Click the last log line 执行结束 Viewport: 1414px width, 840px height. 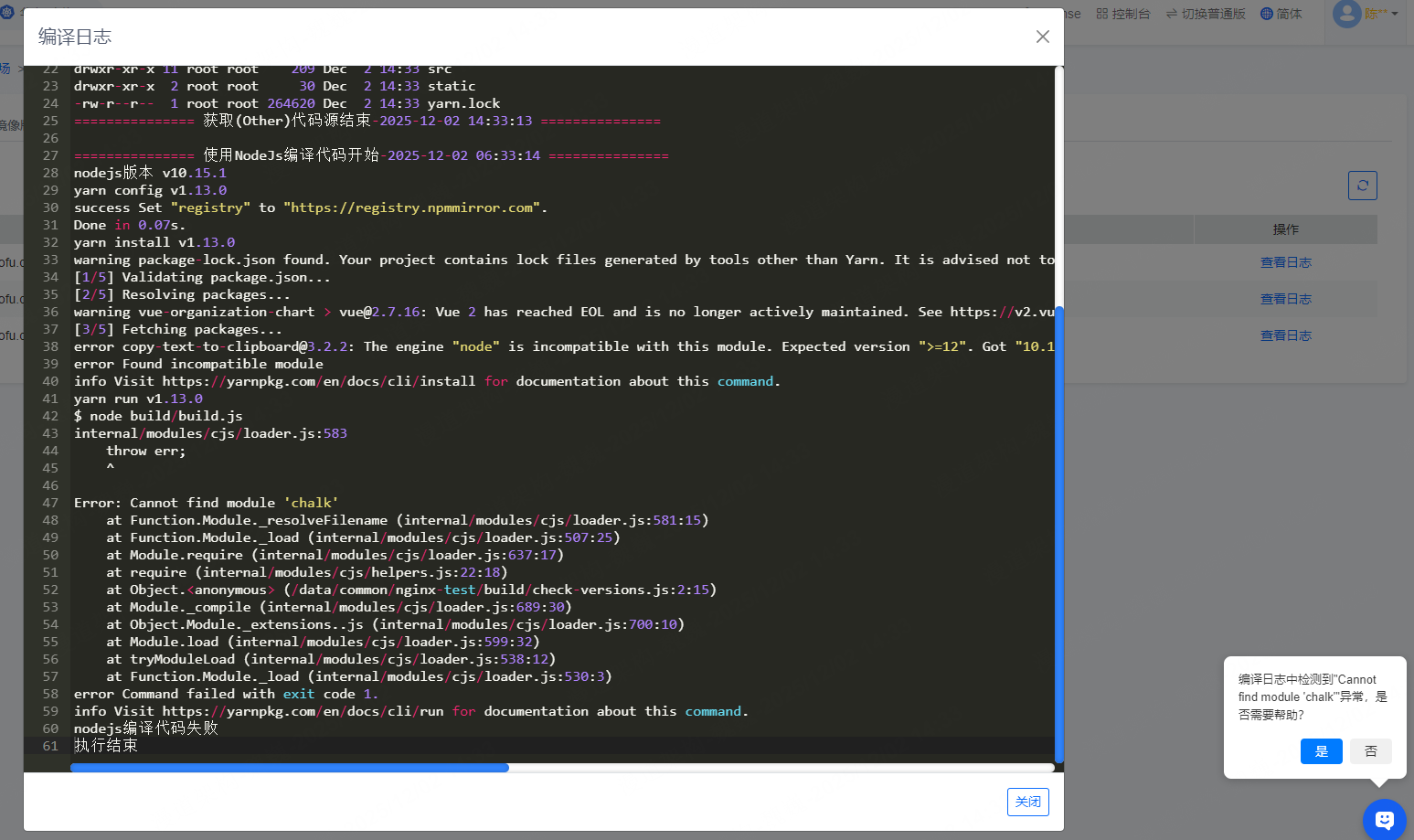pos(106,746)
